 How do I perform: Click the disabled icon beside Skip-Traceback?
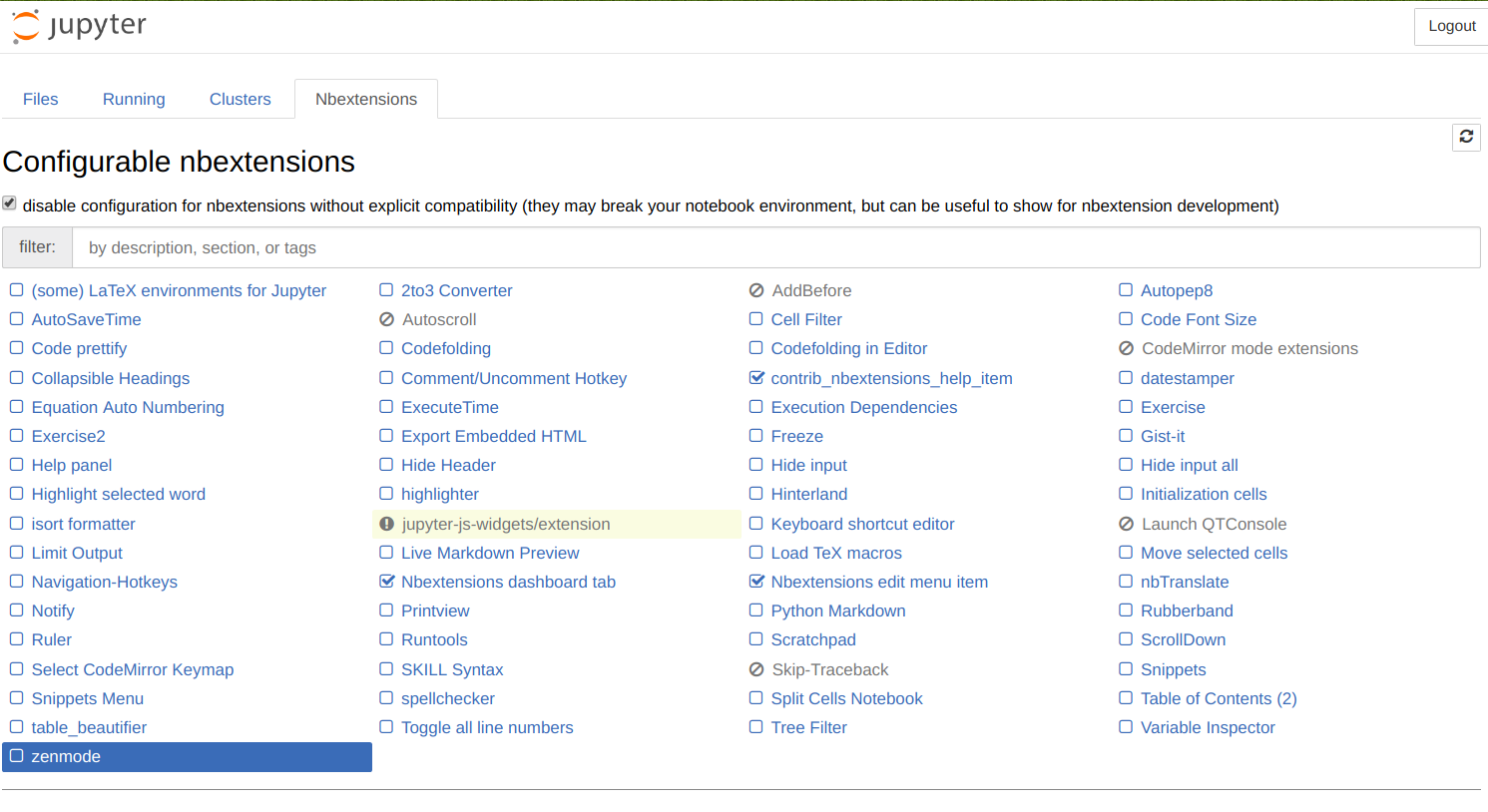pyautogui.click(x=756, y=670)
